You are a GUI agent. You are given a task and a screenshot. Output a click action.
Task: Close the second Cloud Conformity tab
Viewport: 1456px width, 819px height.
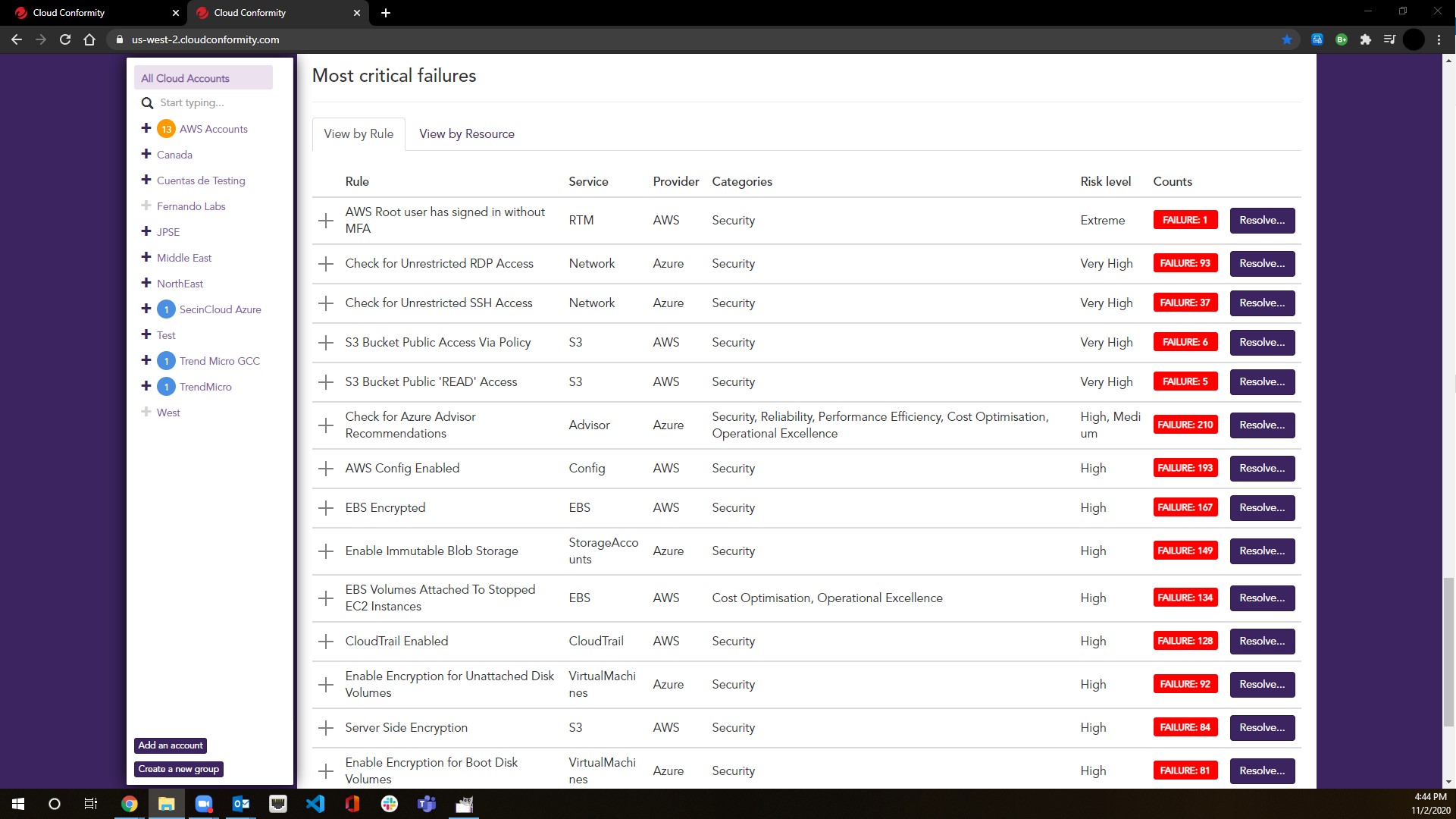pyautogui.click(x=357, y=13)
